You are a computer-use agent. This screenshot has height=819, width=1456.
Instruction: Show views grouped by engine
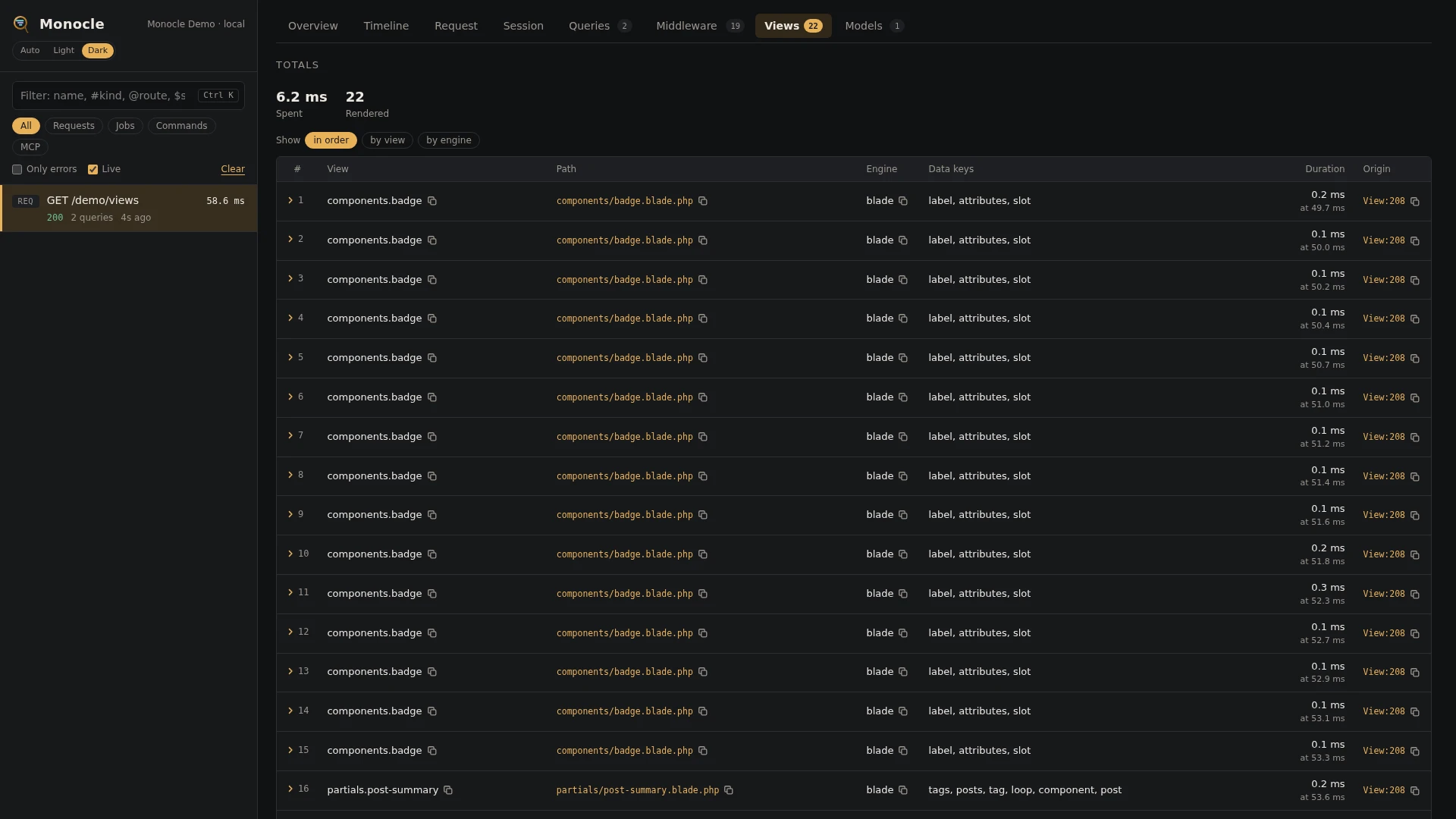pos(449,140)
